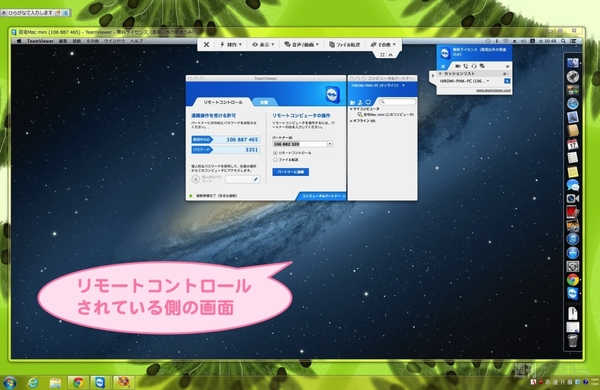The height and width of the screenshot is (390, 600).
Task: Click the TeamViewer logo in the main window
Action: [332, 94]
